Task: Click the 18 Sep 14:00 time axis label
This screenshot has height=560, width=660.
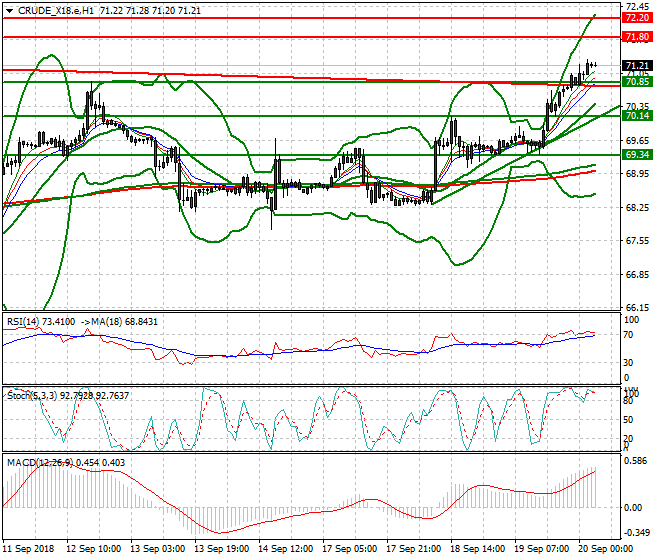Action: [x=477, y=549]
